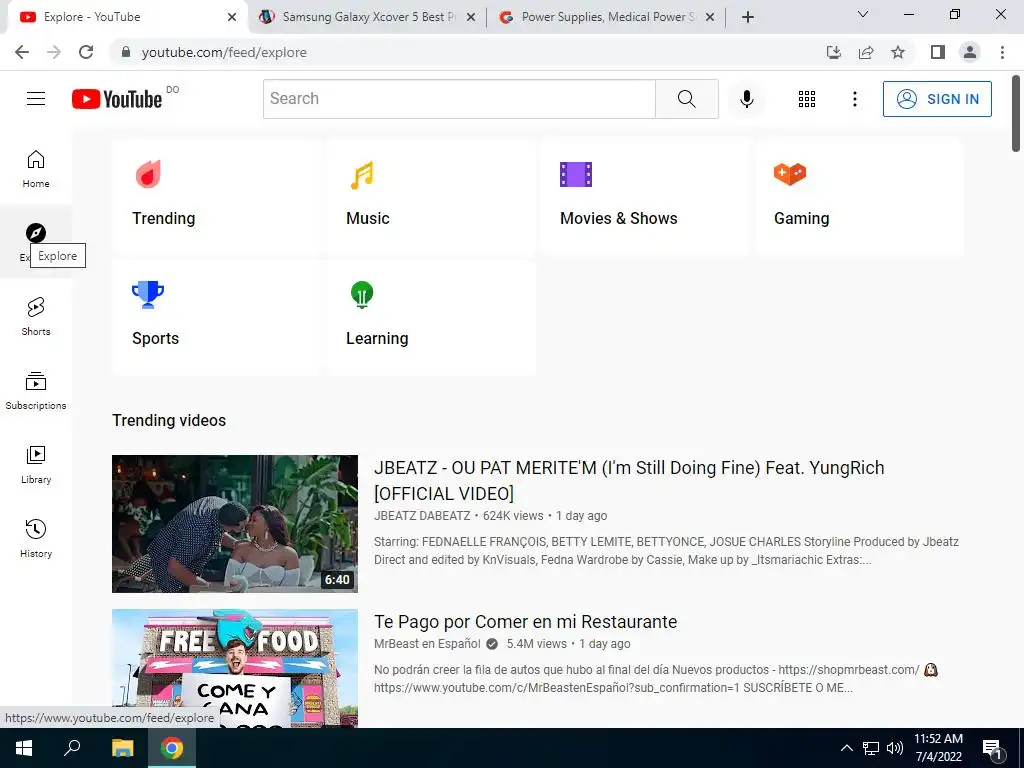The width and height of the screenshot is (1024, 768).
Task: Switch to the Power Supplies tab
Action: (x=608, y=17)
